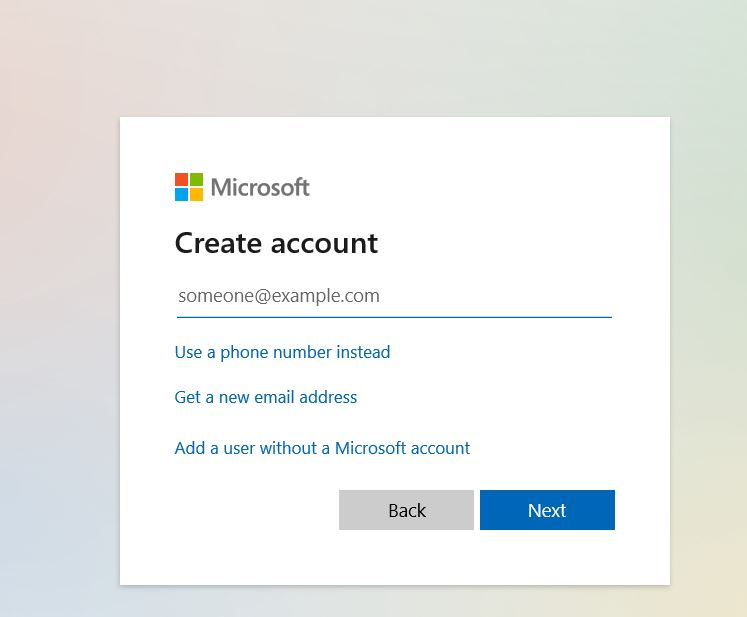The image size is (747, 617).
Task: Click the Microsoft wordmark text
Action: click(x=260, y=187)
